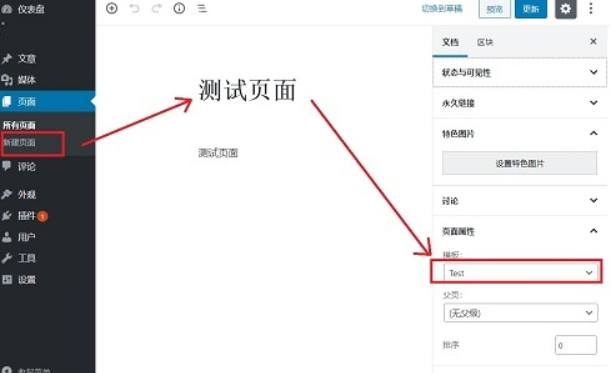Click the redo arrow icon
Image resolution: width=611 pixels, height=373 pixels.
click(157, 8)
